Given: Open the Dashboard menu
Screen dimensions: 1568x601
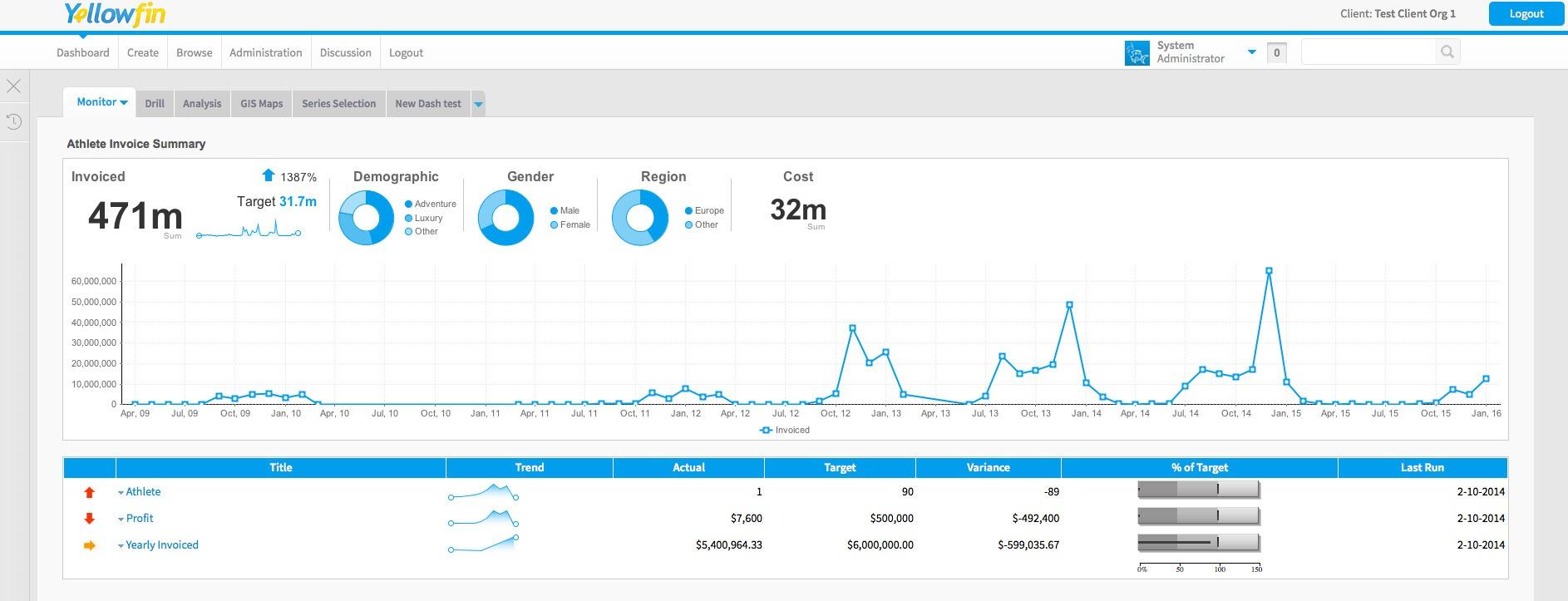Looking at the screenshot, I should pyautogui.click(x=83, y=52).
